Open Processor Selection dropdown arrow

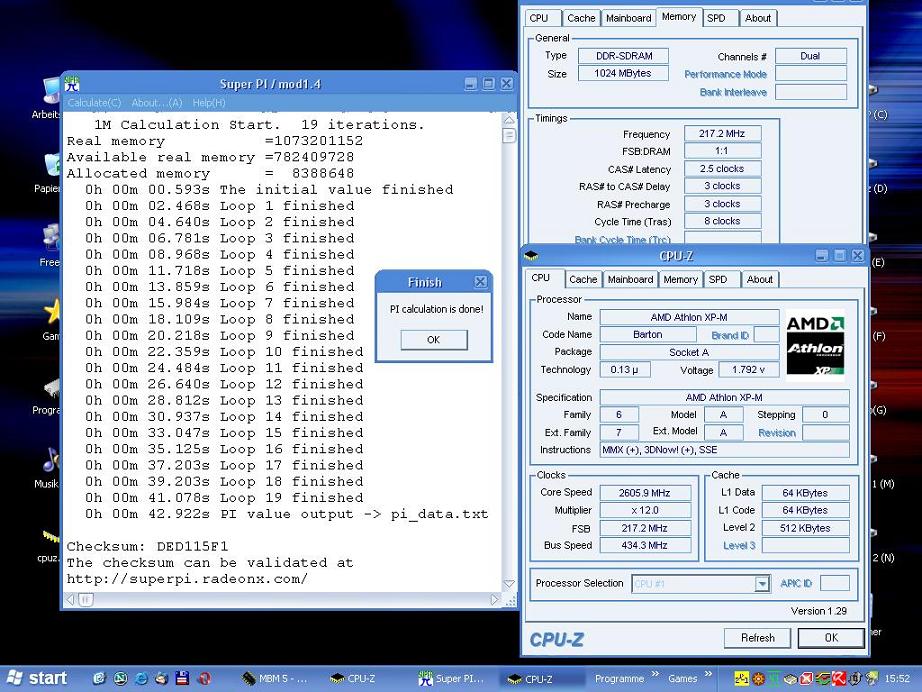[762, 584]
